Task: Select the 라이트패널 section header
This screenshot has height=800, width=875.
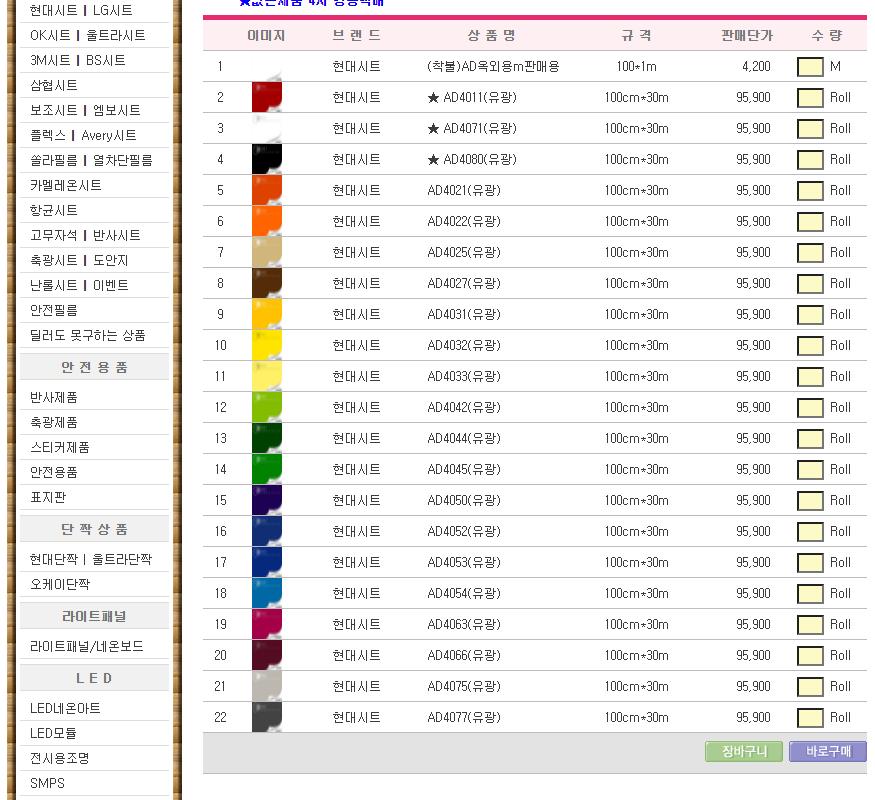Action: coord(94,616)
